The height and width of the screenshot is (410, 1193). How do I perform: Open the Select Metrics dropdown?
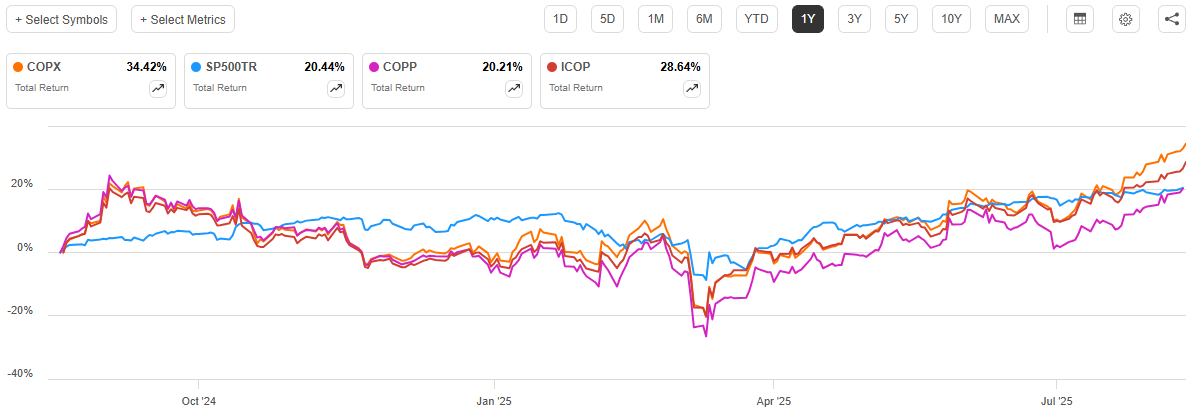(x=183, y=19)
